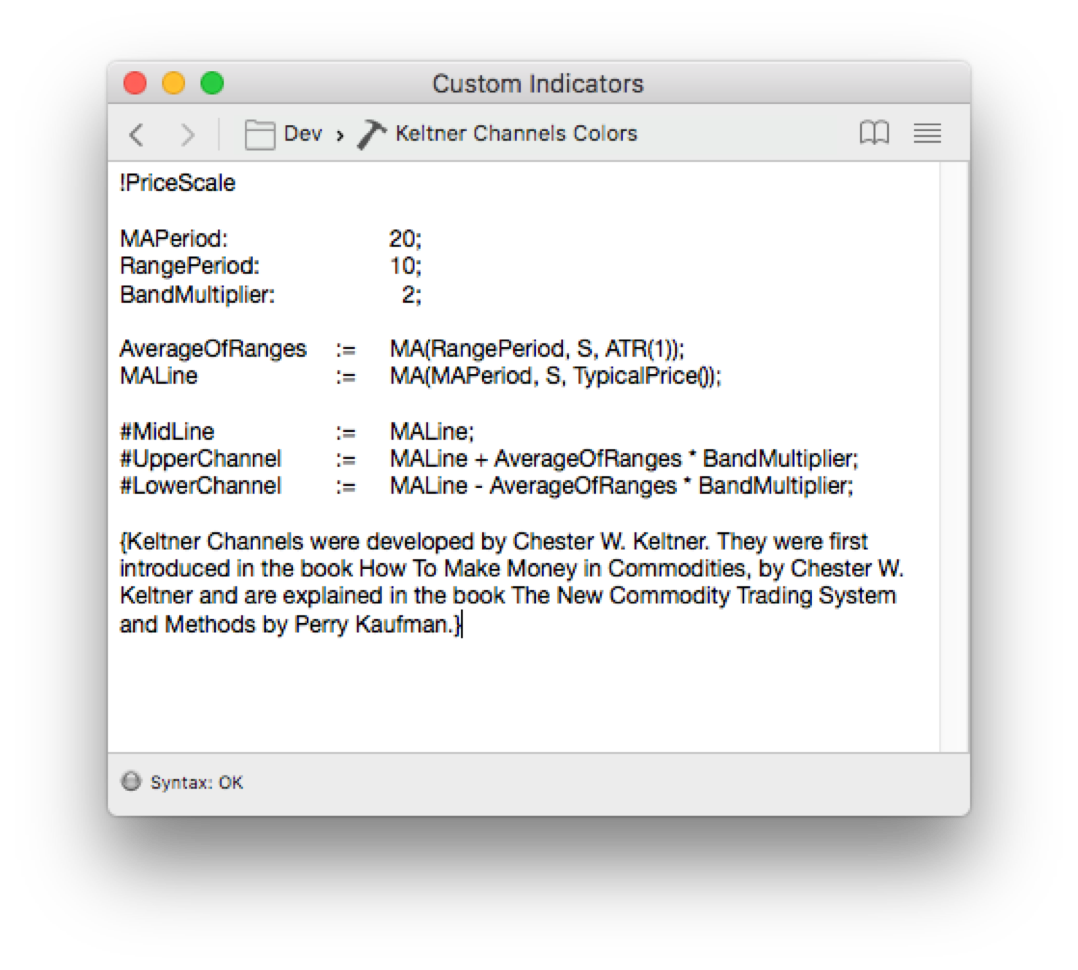
Task: Click the back navigation arrow
Action: [137, 134]
